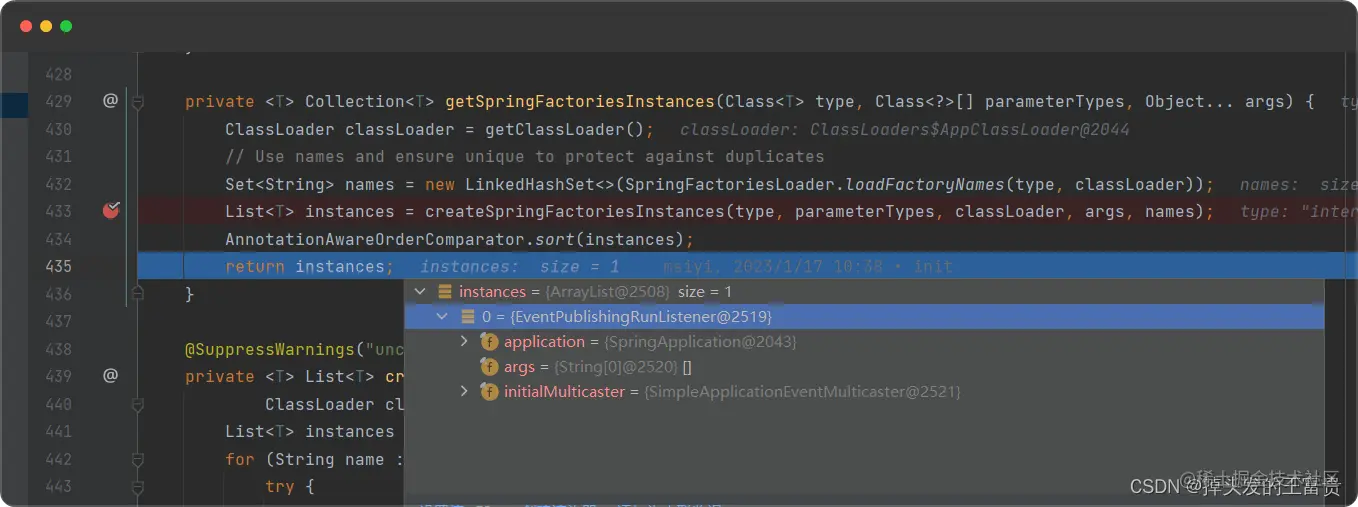Click the return keyword on line 435
Image resolution: width=1358 pixels, height=507 pixels.
pos(255,266)
